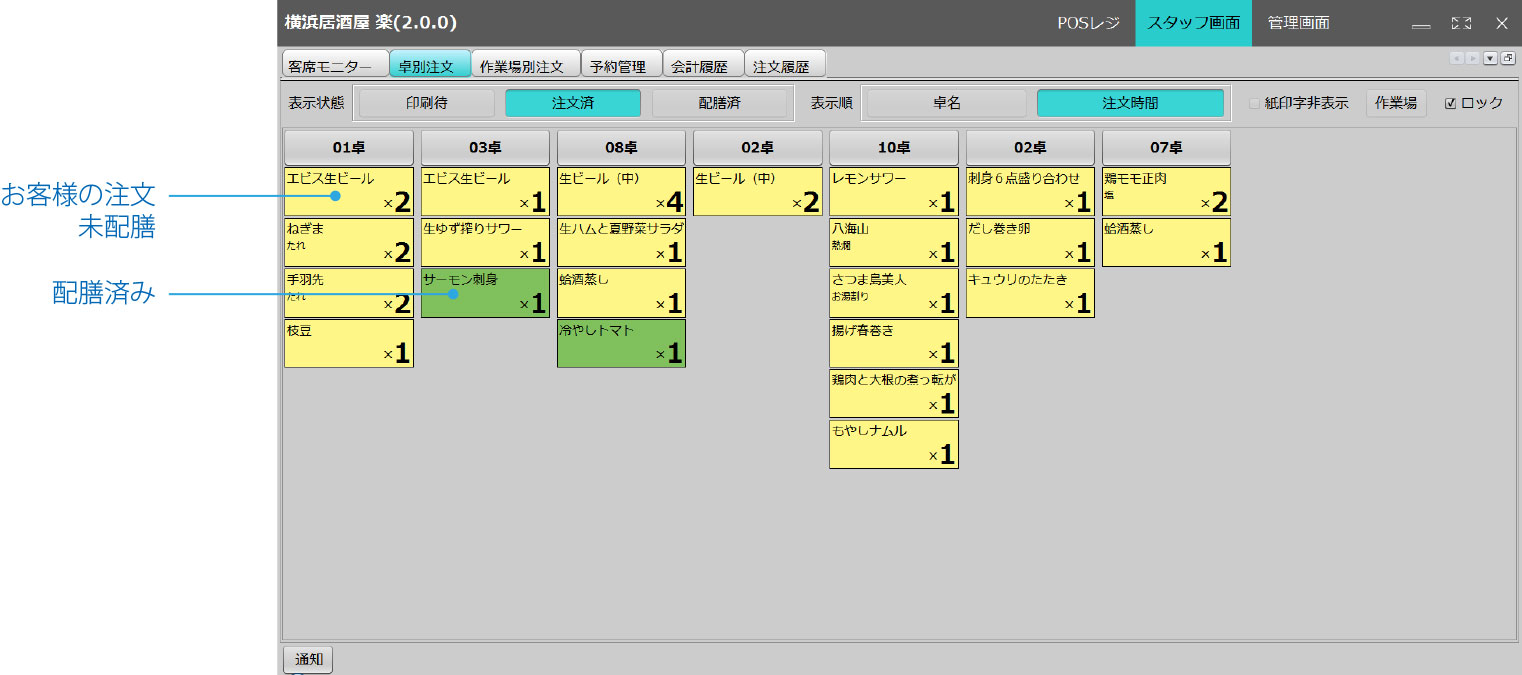Select the 刺身６点盛り合わせ order card
Viewport: 1522px width, 675px height.
coord(1030,192)
